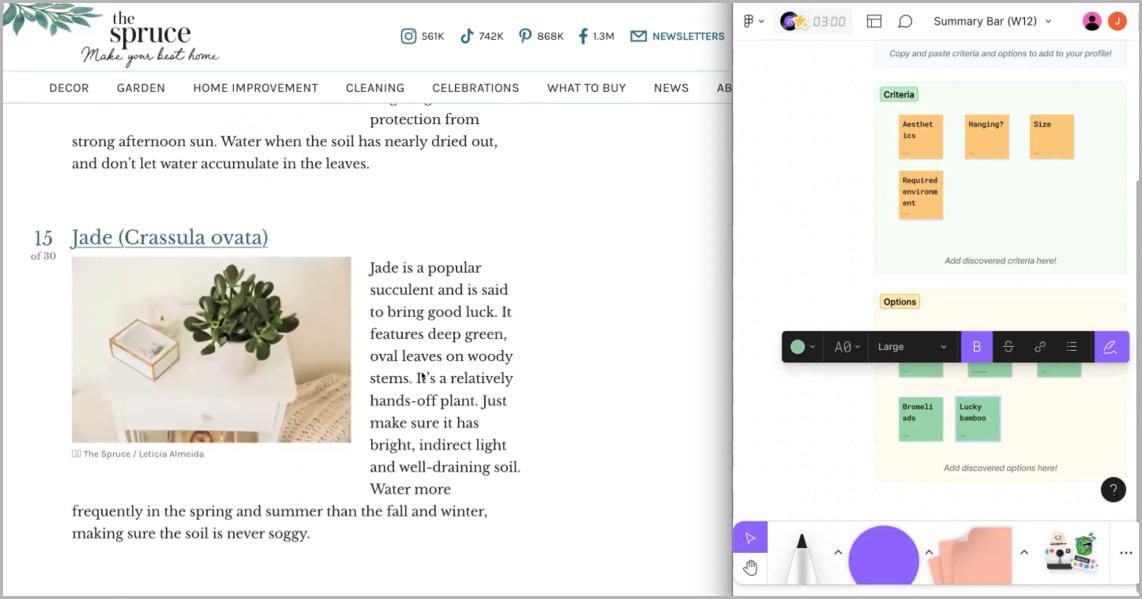This screenshot has height=599, width=1142.
Task: Expand the Large text size dropdown
Action: tap(912, 347)
